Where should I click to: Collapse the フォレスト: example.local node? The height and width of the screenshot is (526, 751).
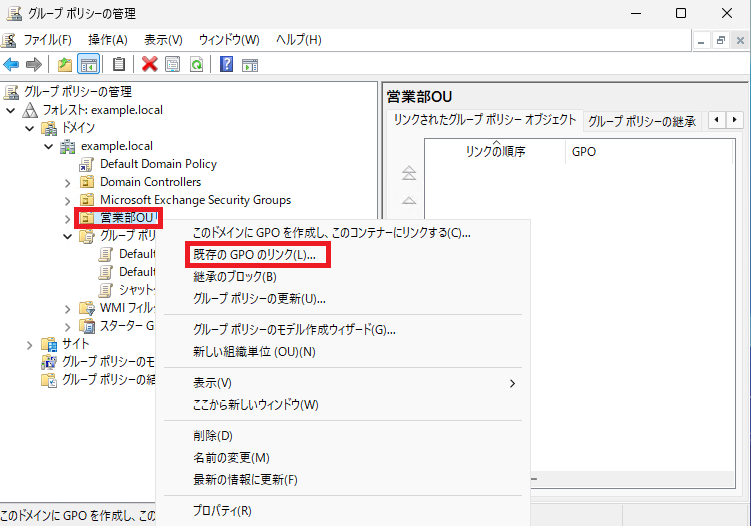(10, 111)
